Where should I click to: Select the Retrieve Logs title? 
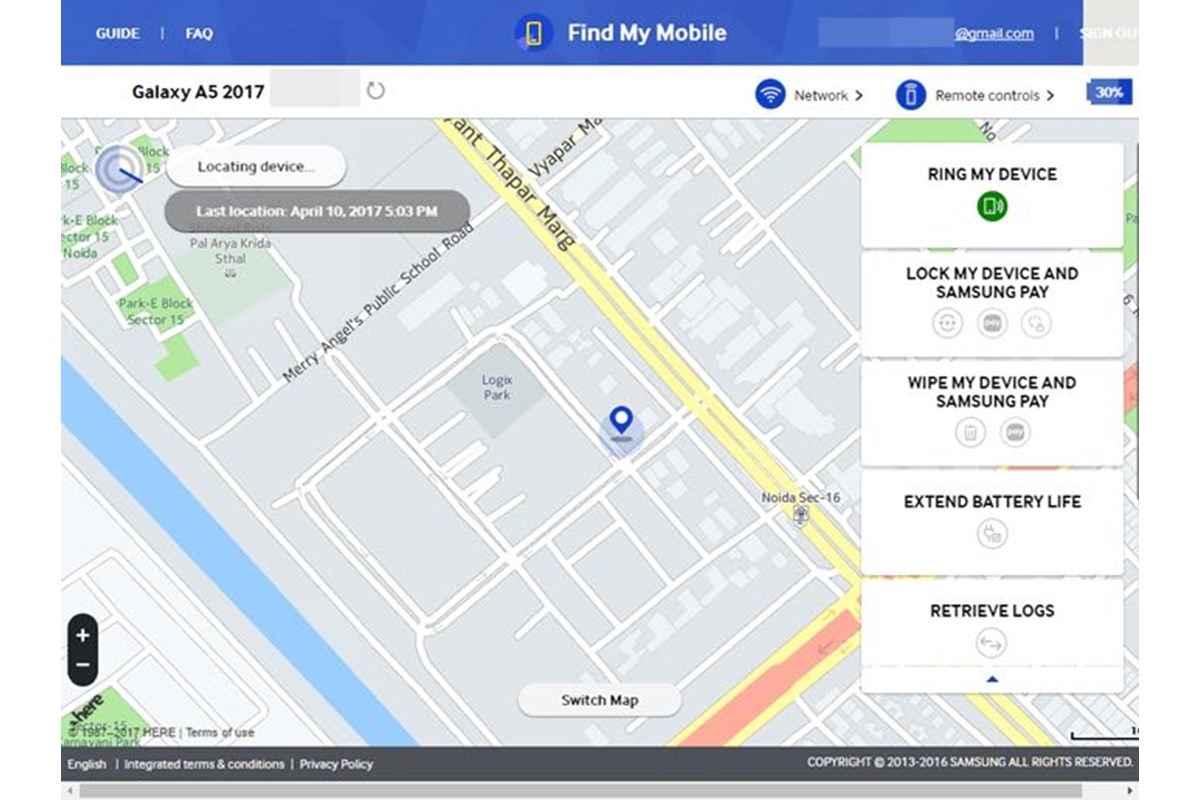click(992, 611)
